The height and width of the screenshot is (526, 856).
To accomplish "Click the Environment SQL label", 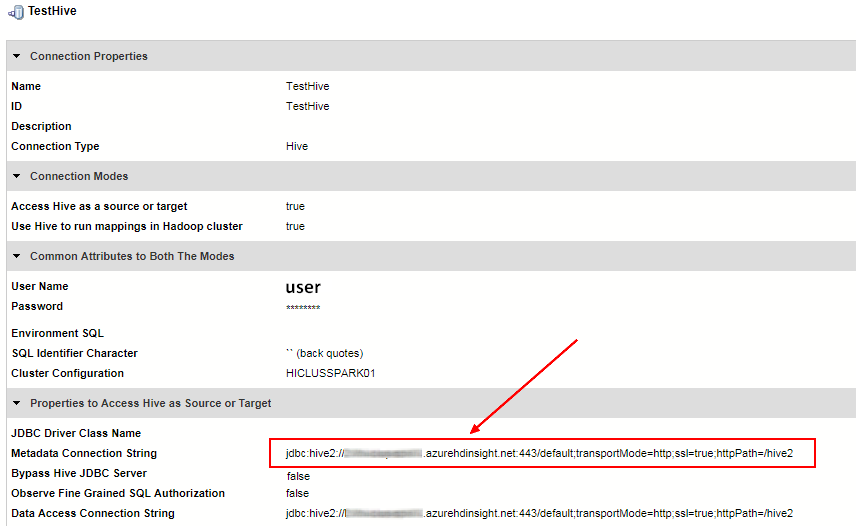I will tap(57, 333).
